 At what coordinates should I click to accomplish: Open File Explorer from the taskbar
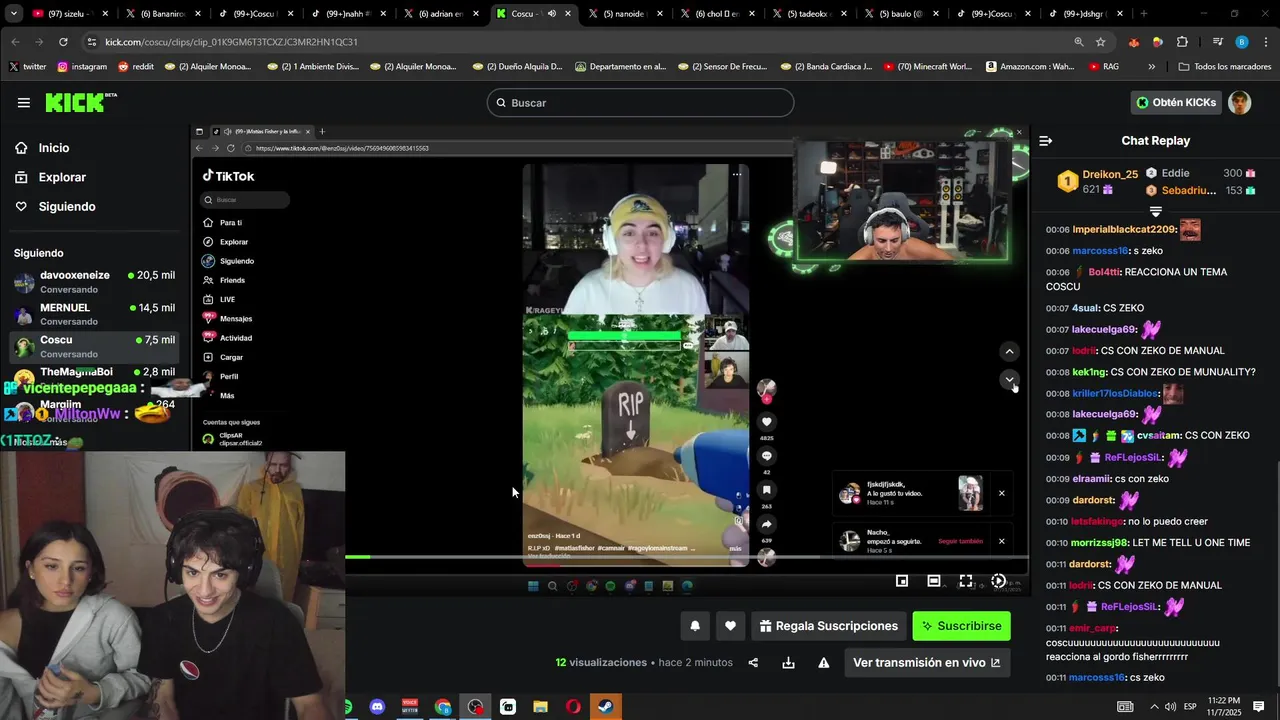pyautogui.click(x=540, y=707)
